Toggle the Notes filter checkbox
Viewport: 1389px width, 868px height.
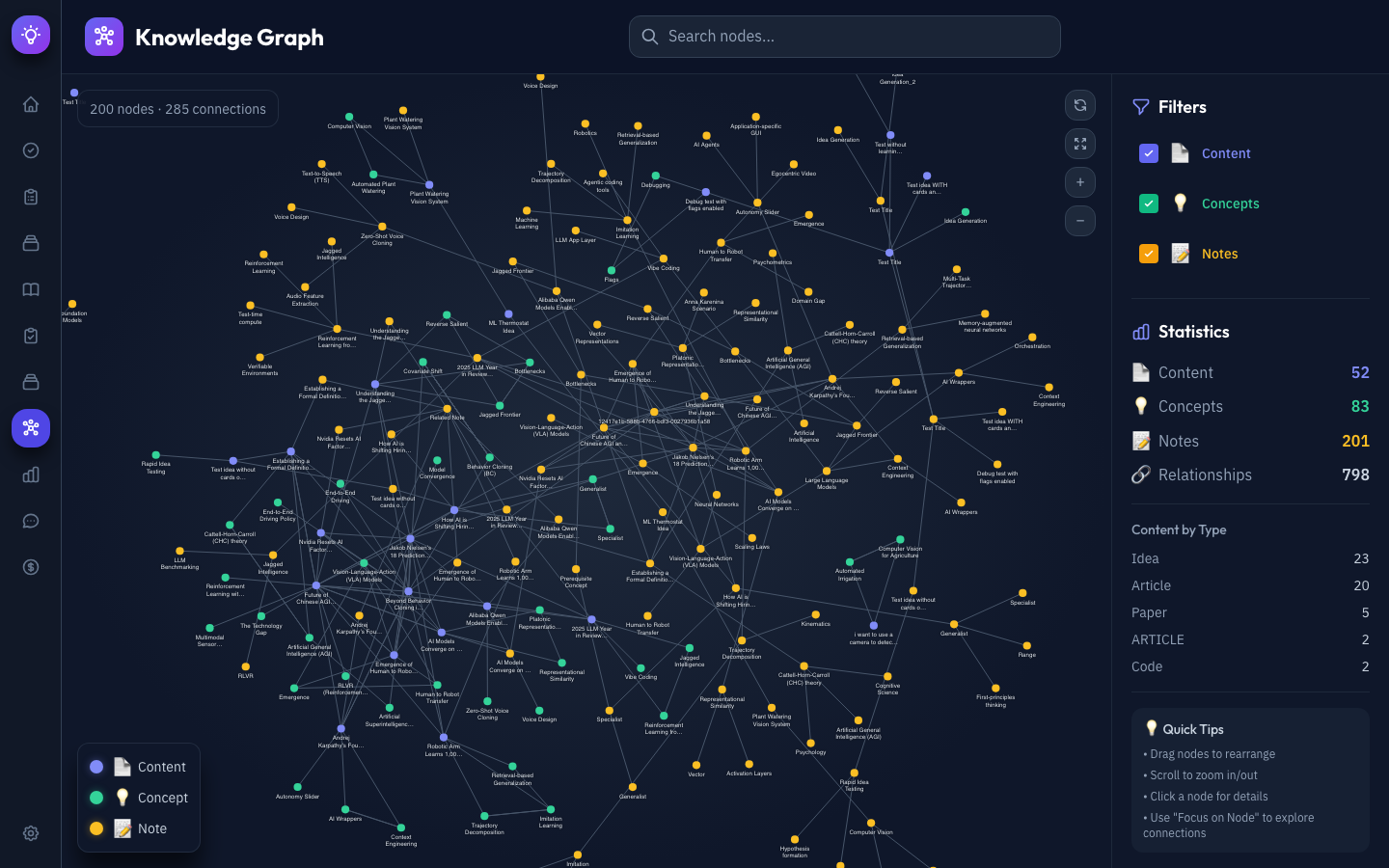click(x=1149, y=254)
